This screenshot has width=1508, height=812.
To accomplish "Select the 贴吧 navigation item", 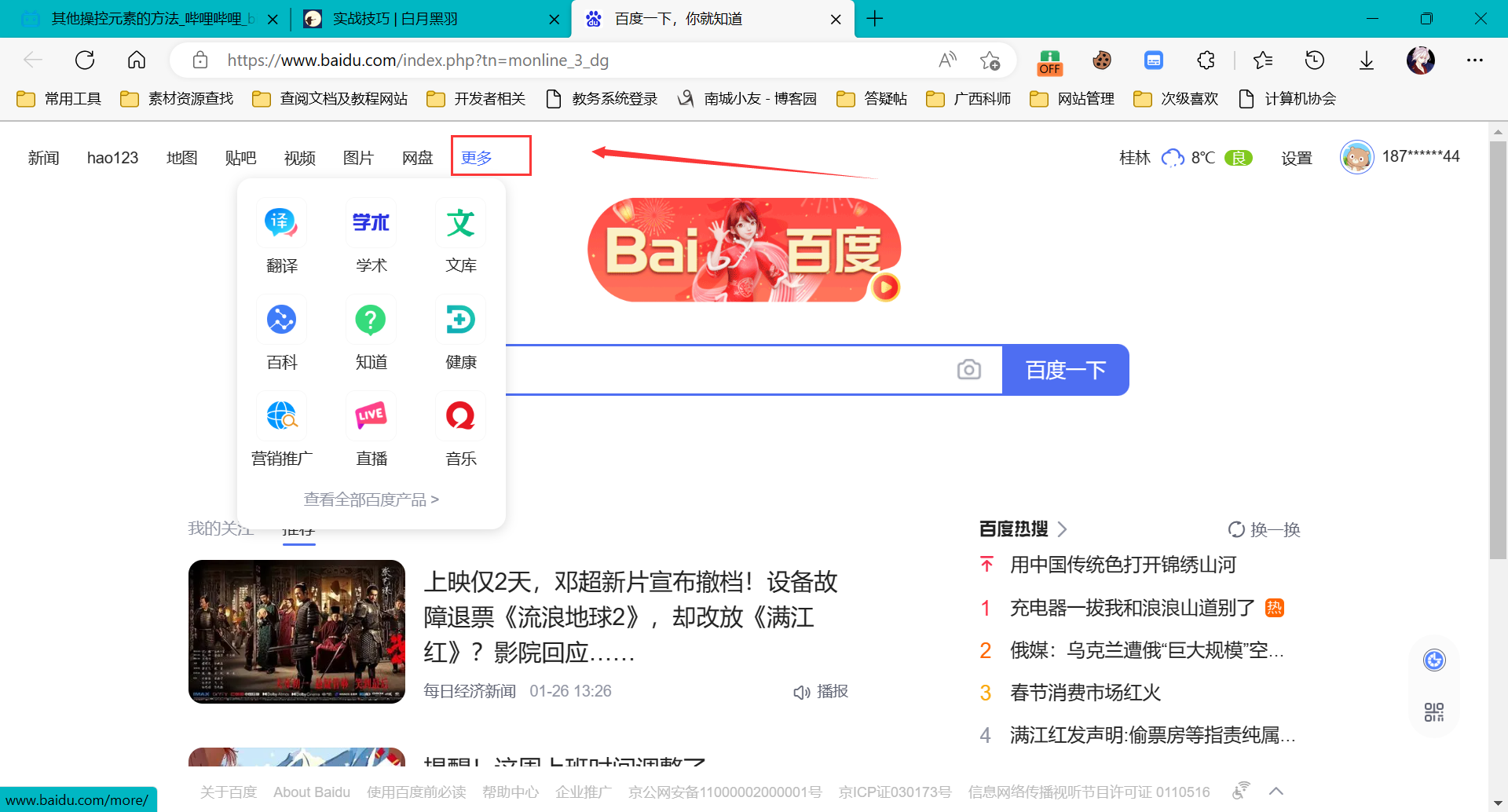I will (x=240, y=158).
